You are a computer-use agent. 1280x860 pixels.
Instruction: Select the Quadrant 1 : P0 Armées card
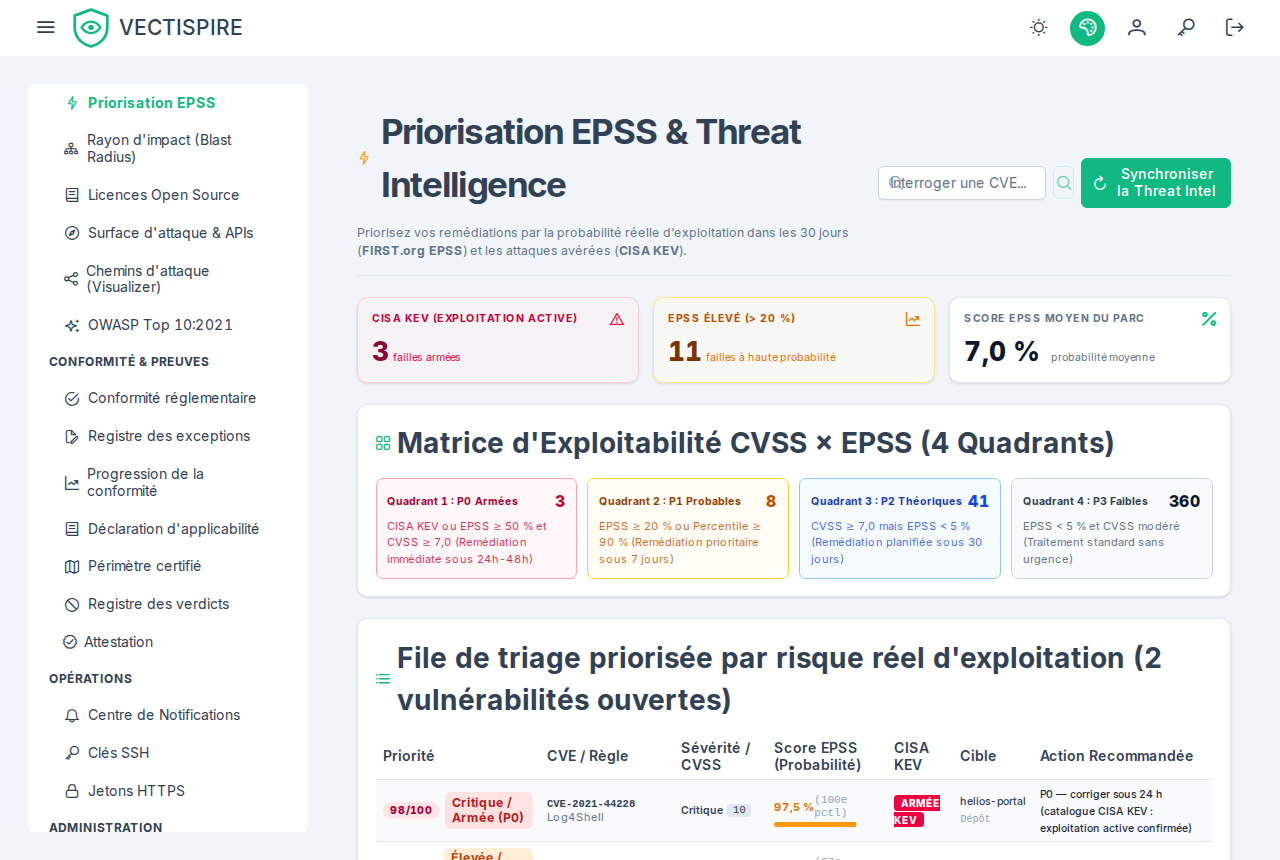(x=476, y=528)
